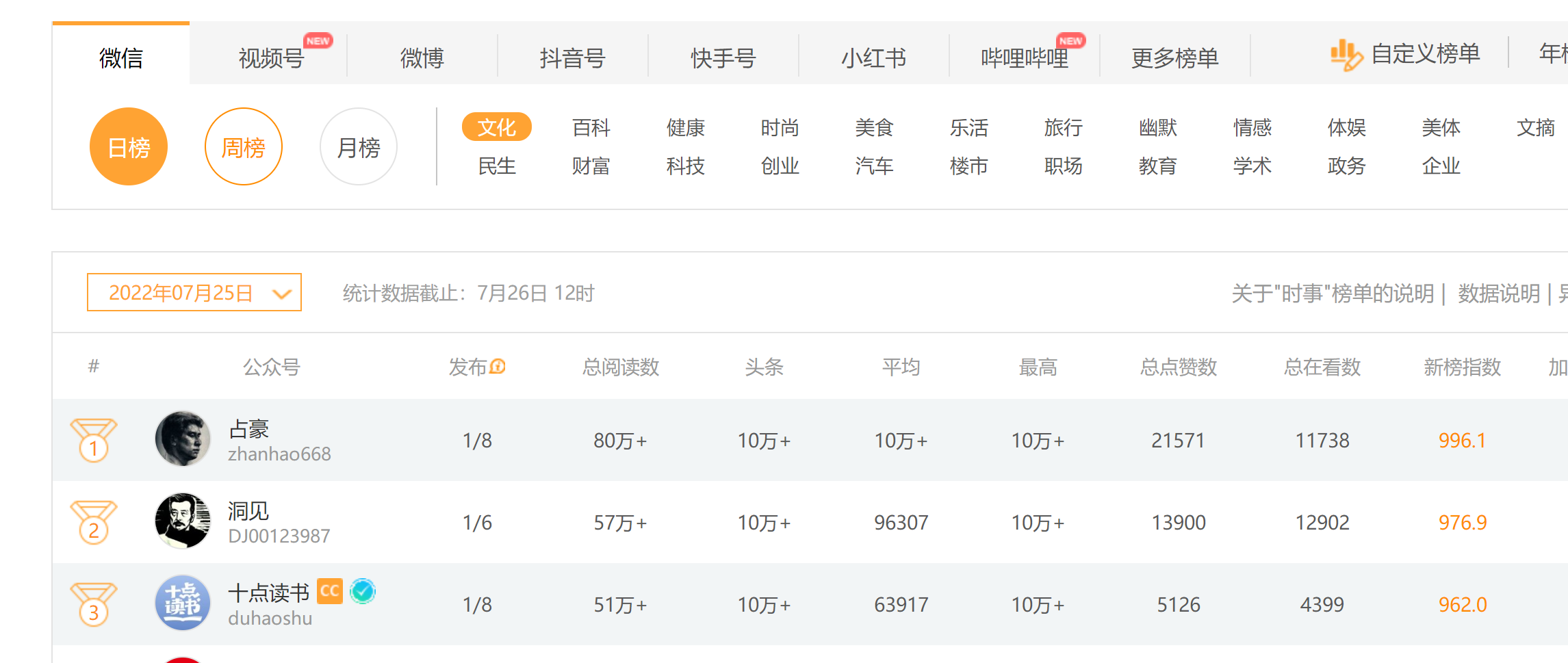The image size is (1568, 663).
Task: Click the 十点读书 account name
Action: 269,593
